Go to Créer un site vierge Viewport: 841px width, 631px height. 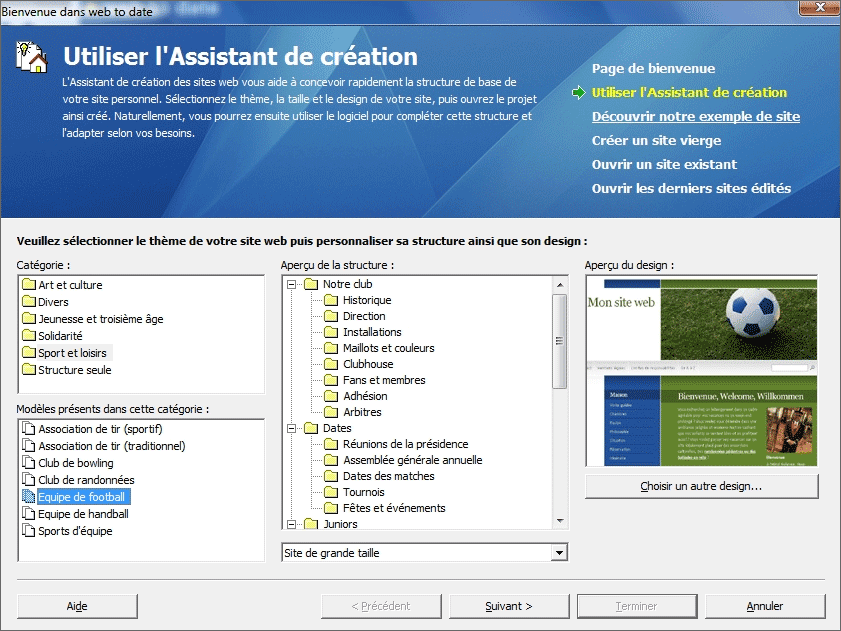[656, 141]
